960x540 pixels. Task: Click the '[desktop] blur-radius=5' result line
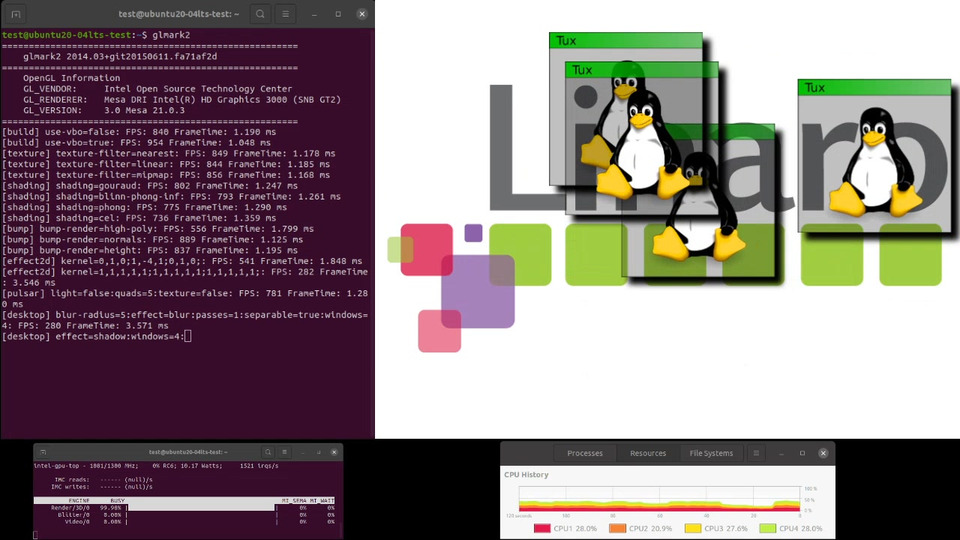(185, 320)
